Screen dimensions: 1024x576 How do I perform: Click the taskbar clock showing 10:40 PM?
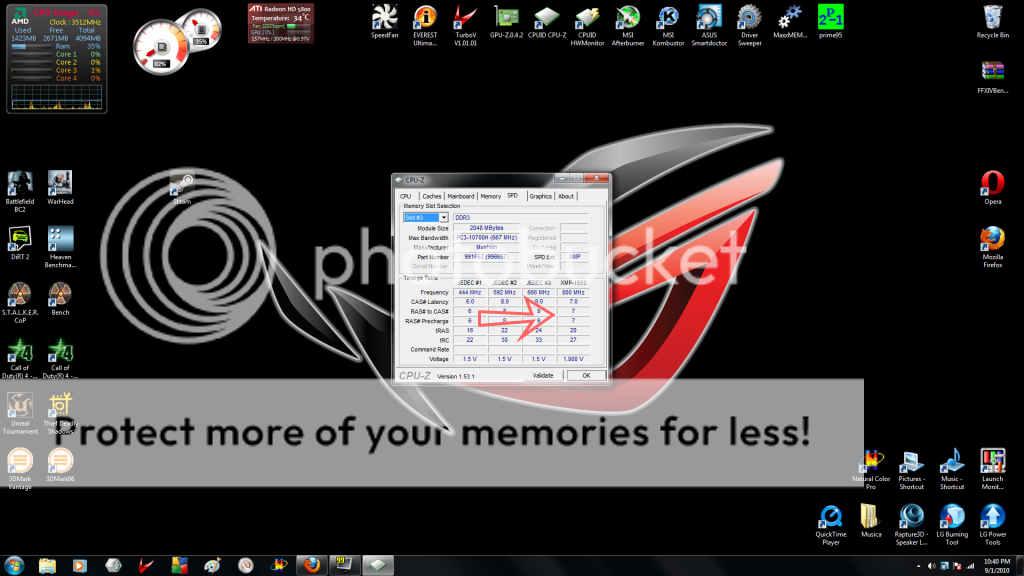coord(996,566)
